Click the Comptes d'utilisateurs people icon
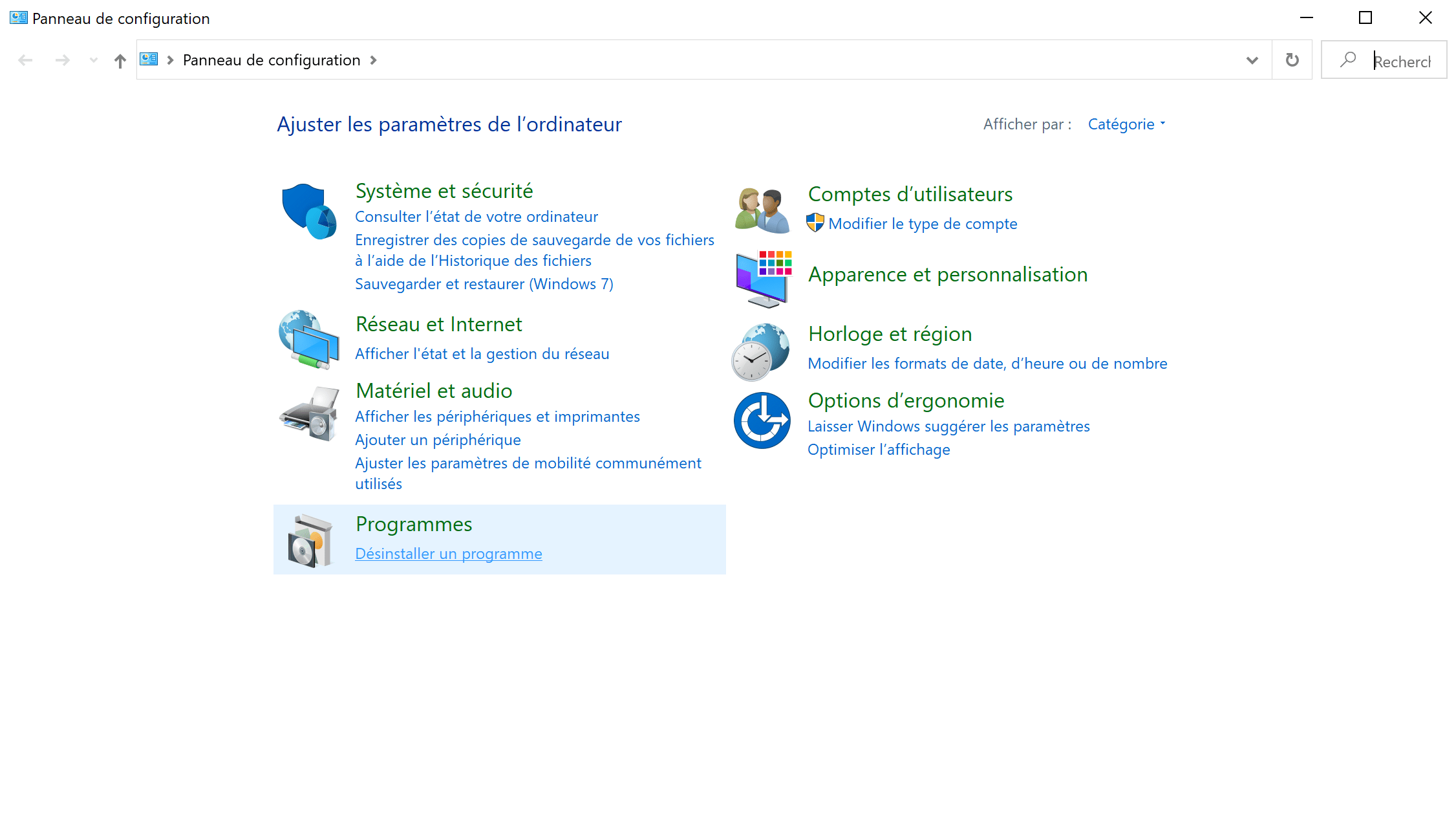 (x=762, y=210)
